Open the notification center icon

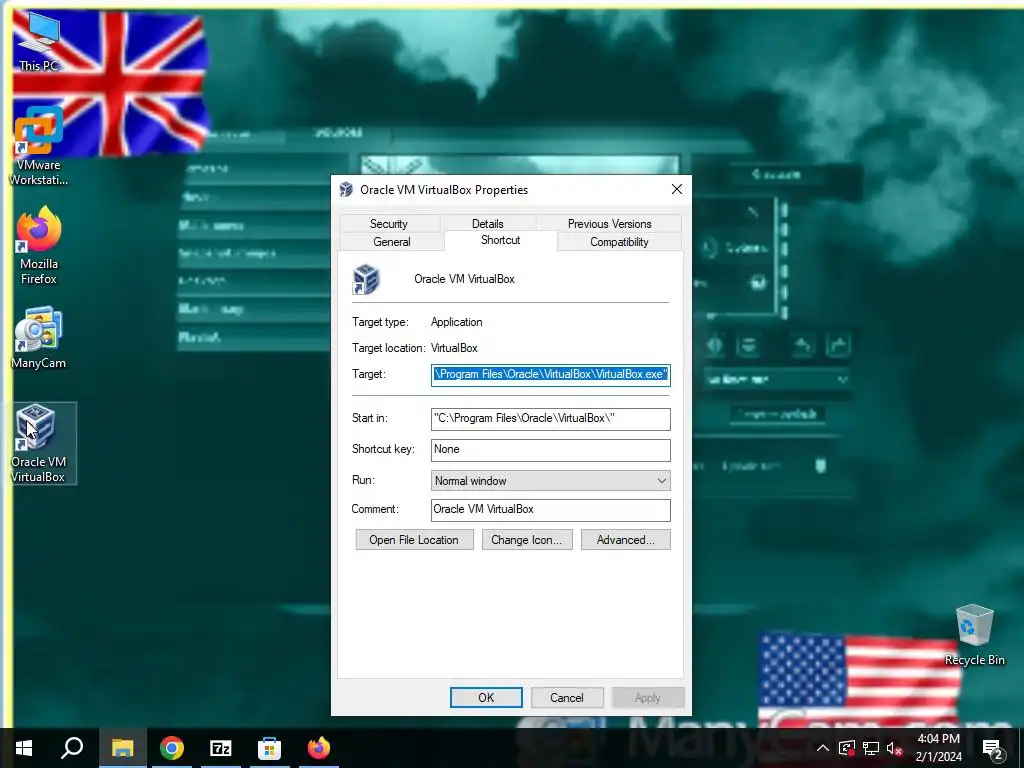pos(993,749)
